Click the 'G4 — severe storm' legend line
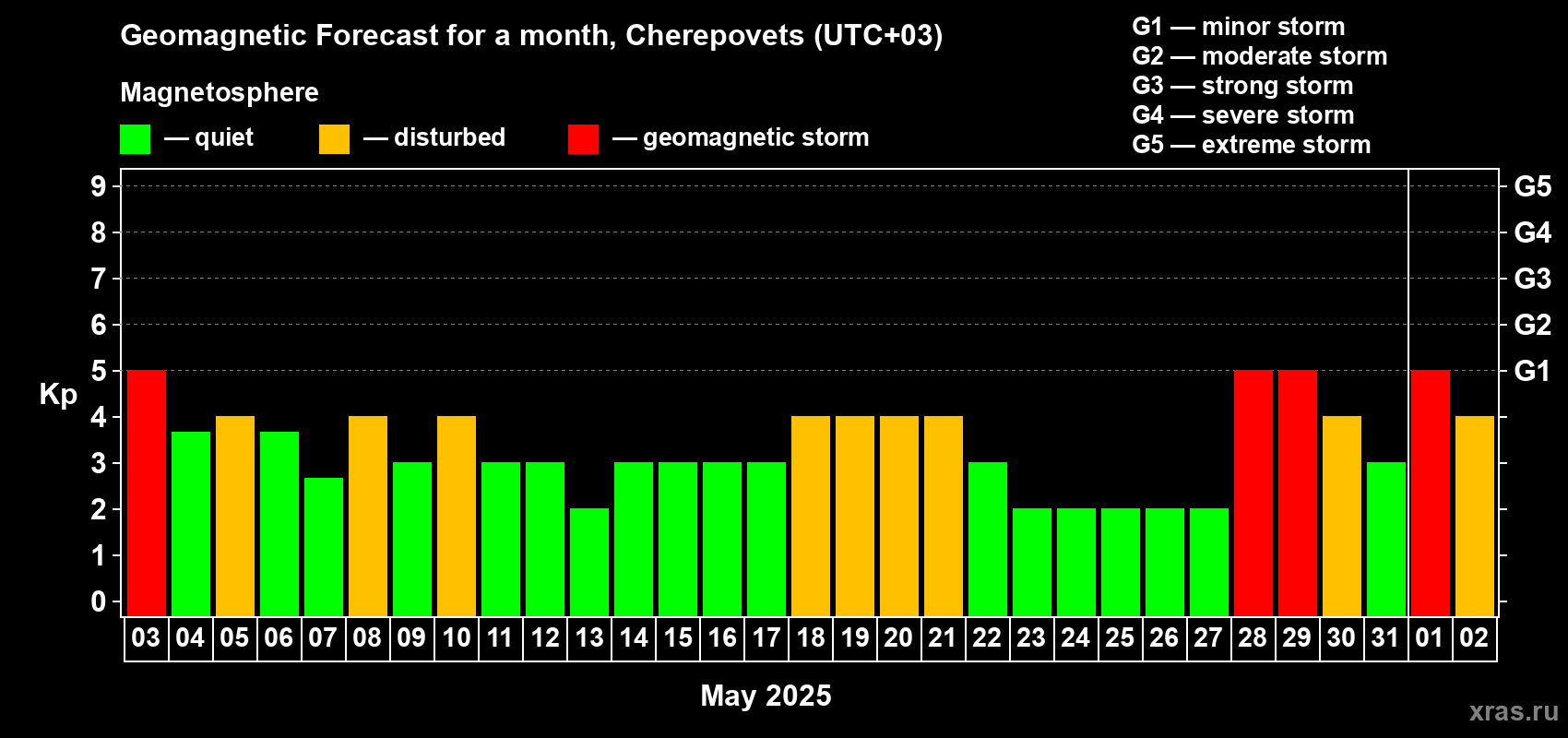 pos(1242,115)
